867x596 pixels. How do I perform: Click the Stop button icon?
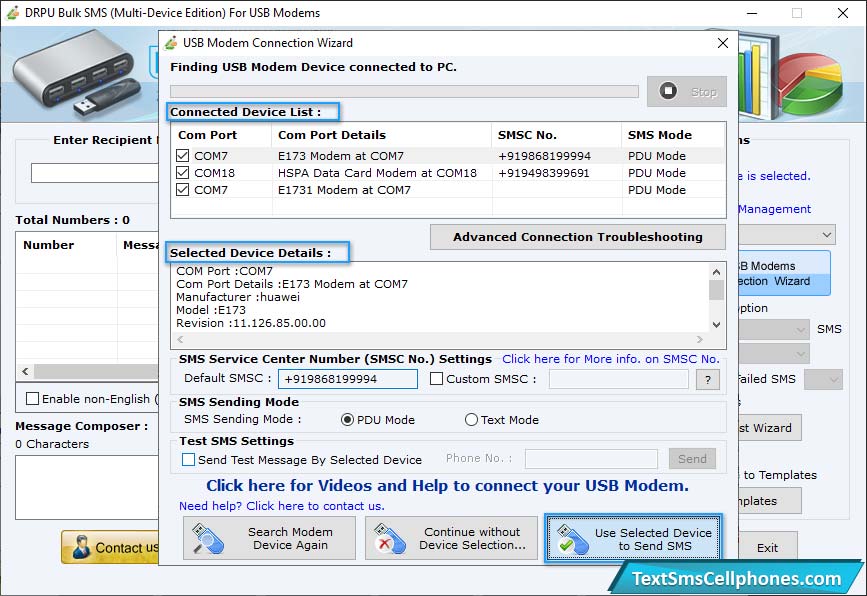tap(668, 91)
